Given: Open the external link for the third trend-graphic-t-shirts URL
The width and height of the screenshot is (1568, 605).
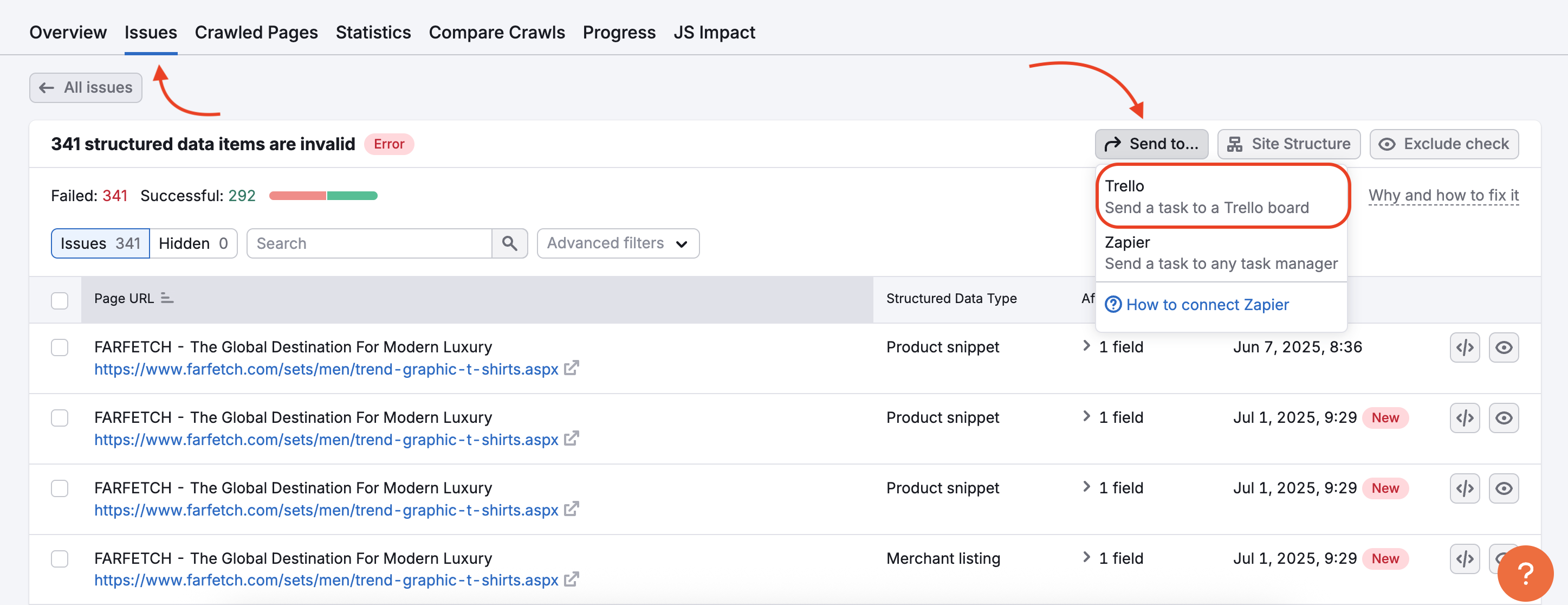Looking at the screenshot, I should coord(572,510).
